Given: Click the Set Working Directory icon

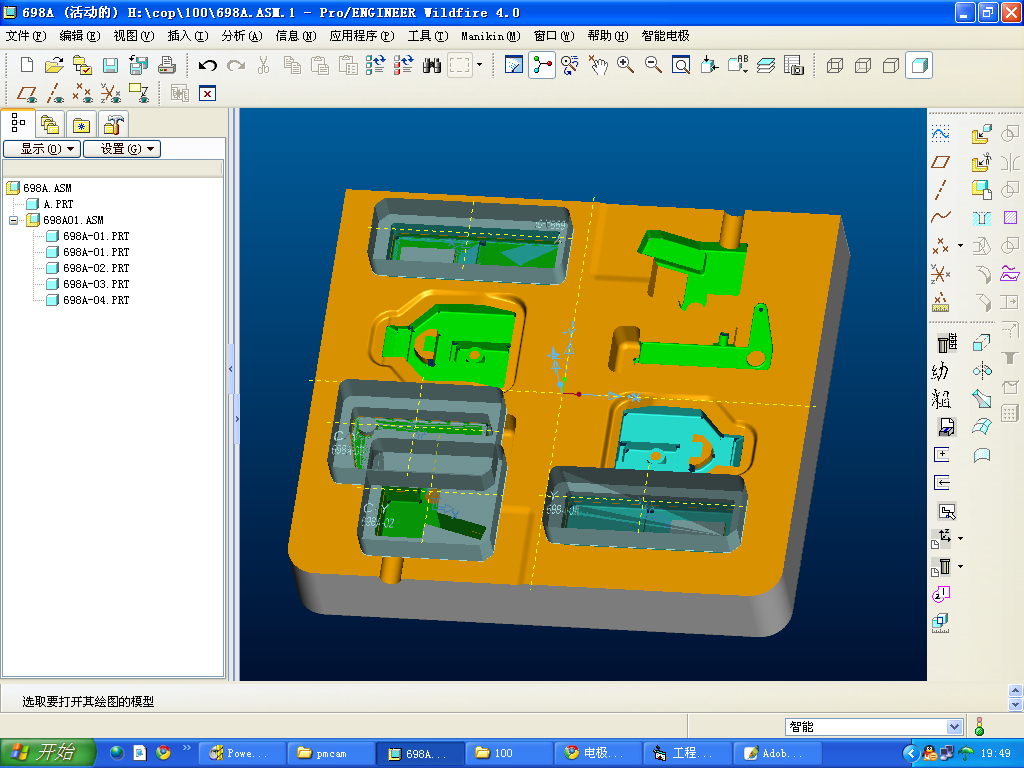Looking at the screenshot, I should tap(82, 65).
